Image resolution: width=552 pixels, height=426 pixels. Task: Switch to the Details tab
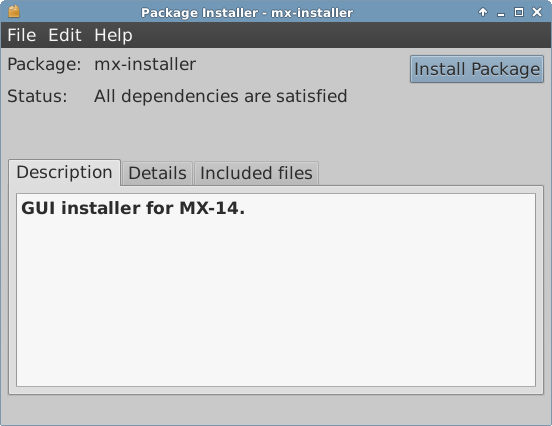tap(157, 173)
